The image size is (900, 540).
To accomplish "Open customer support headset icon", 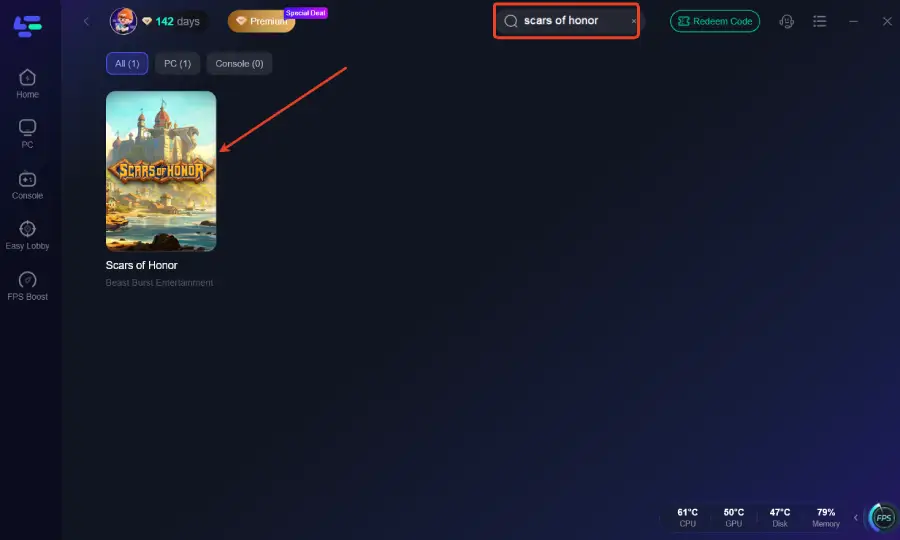I will point(787,21).
